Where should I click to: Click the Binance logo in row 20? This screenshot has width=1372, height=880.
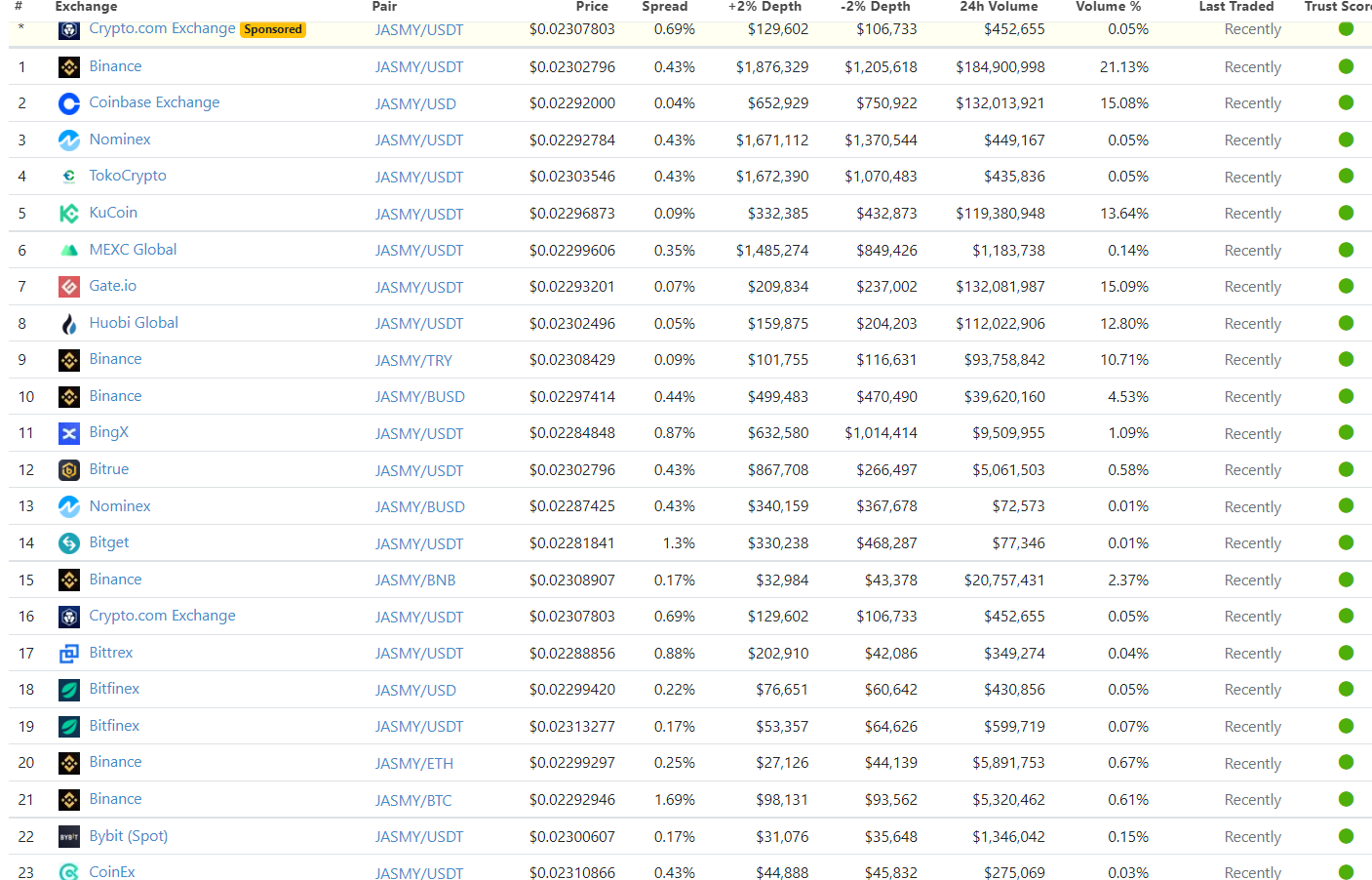[69, 763]
